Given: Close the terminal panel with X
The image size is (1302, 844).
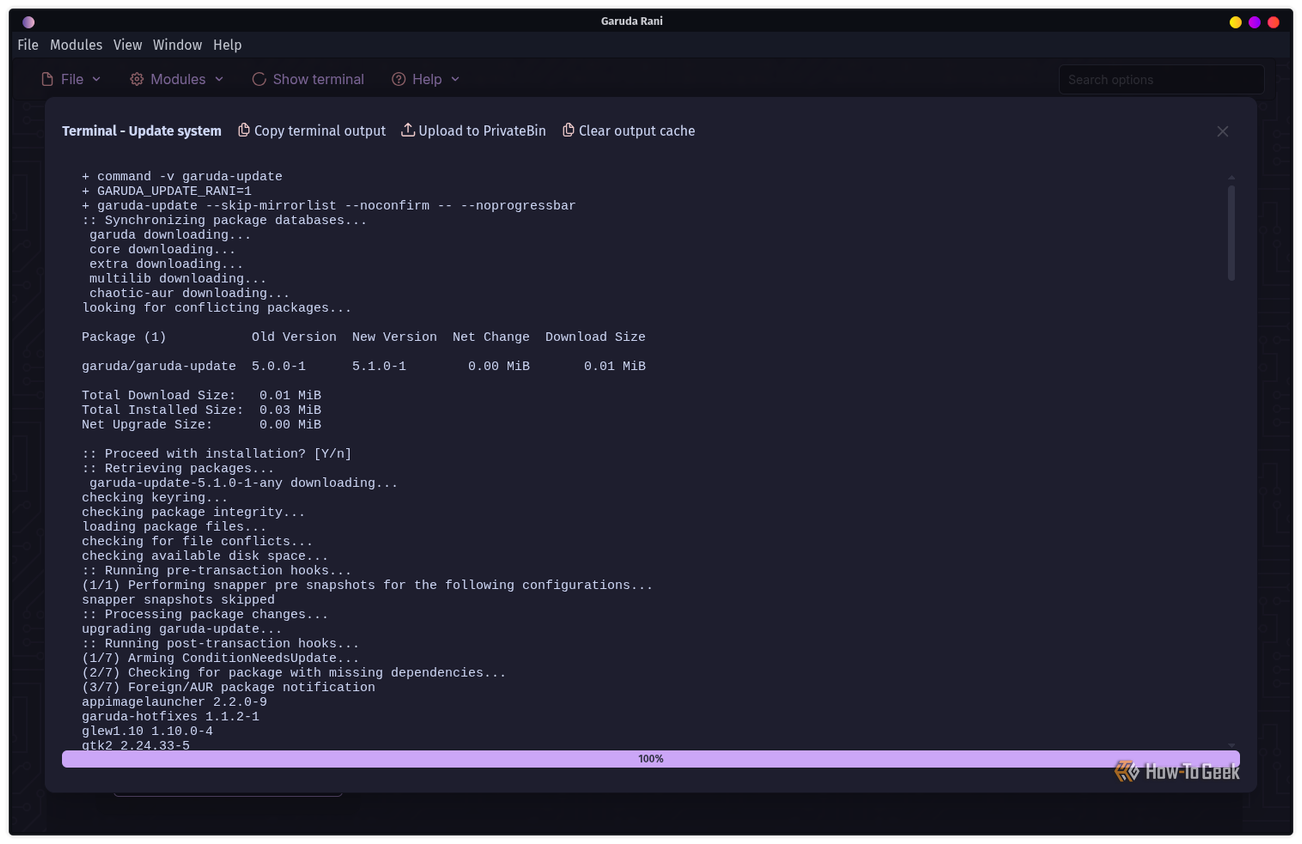Looking at the screenshot, I should click(x=1222, y=132).
